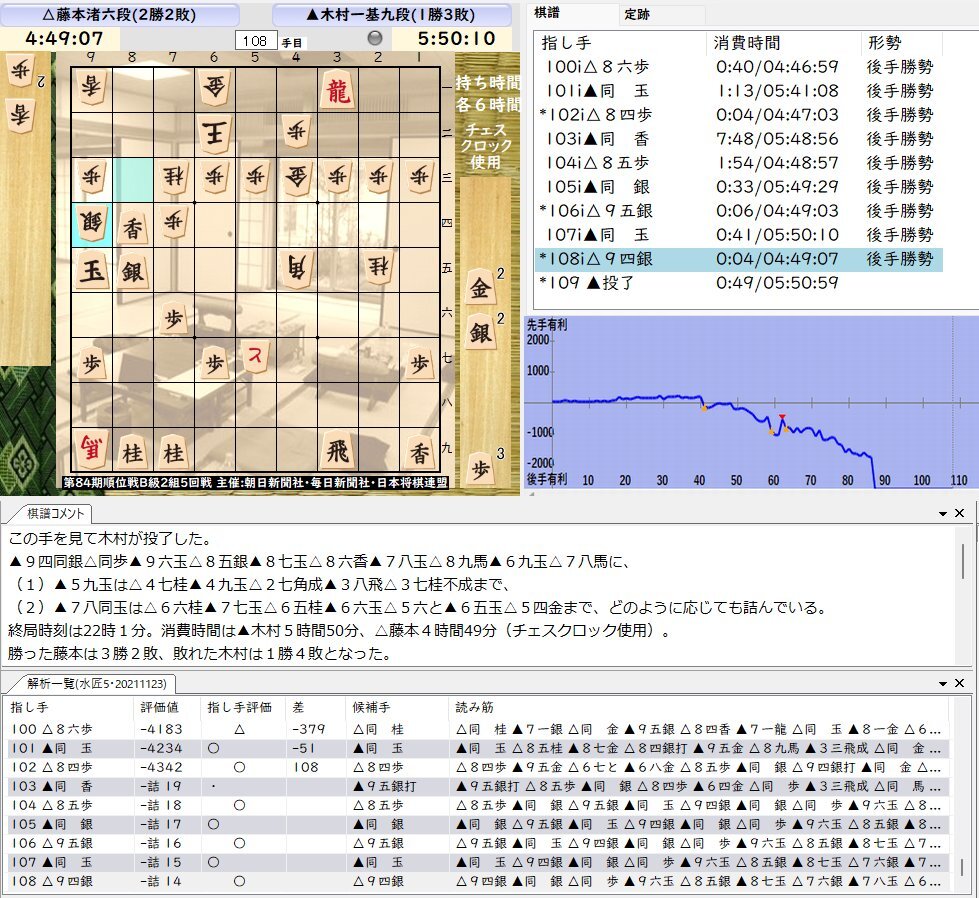Viewport: 979px width, 898px height.
Task: Click evaluation -4342 in analysis row 102
Action: click(x=161, y=767)
